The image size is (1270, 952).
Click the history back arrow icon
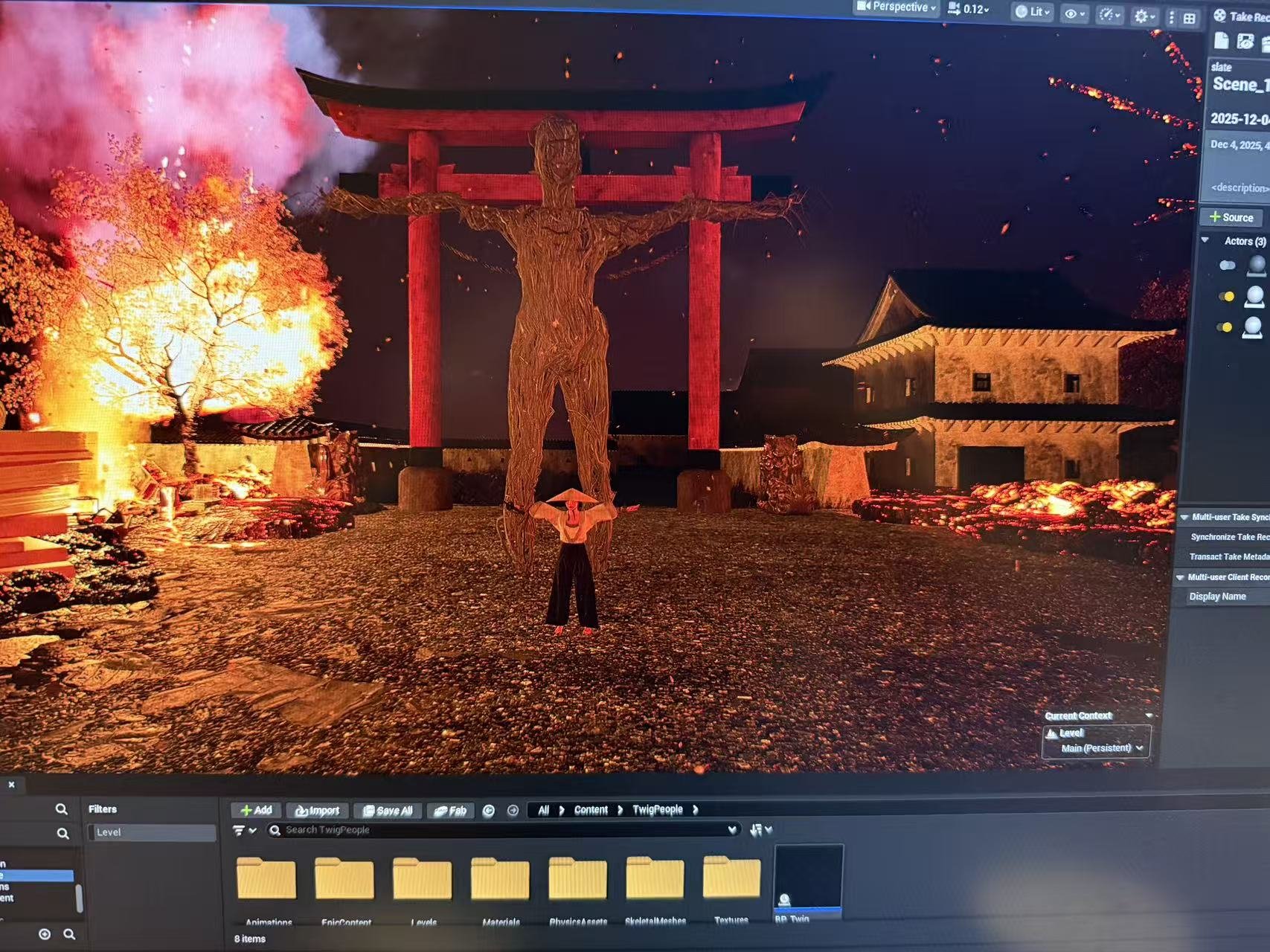489,811
